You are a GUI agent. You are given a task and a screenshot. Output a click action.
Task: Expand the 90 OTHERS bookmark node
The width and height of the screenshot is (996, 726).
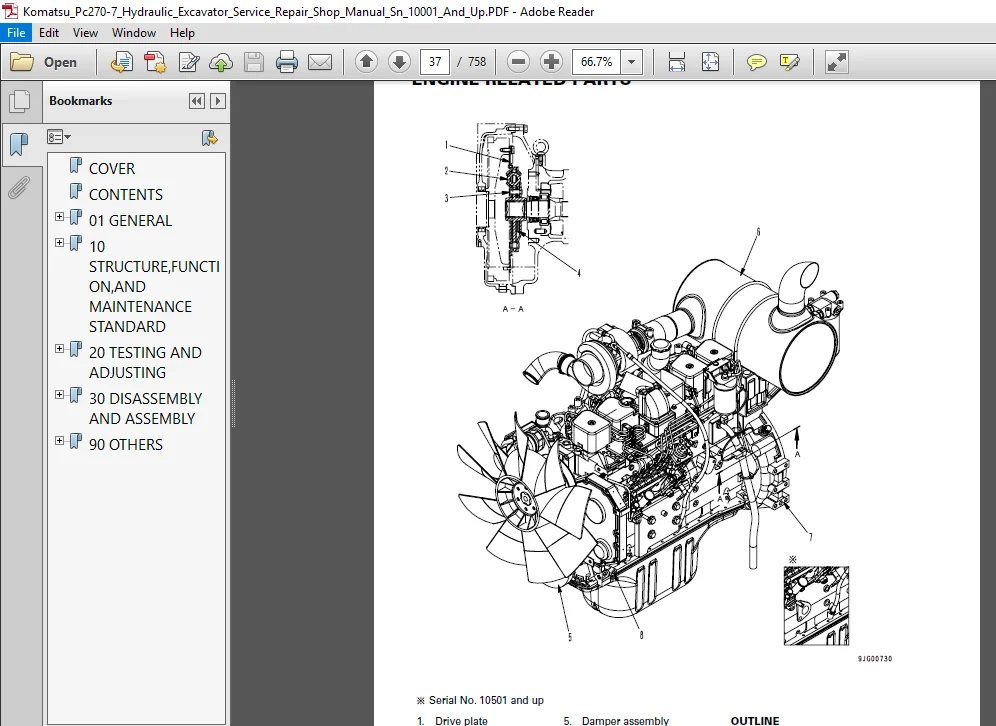coord(59,441)
